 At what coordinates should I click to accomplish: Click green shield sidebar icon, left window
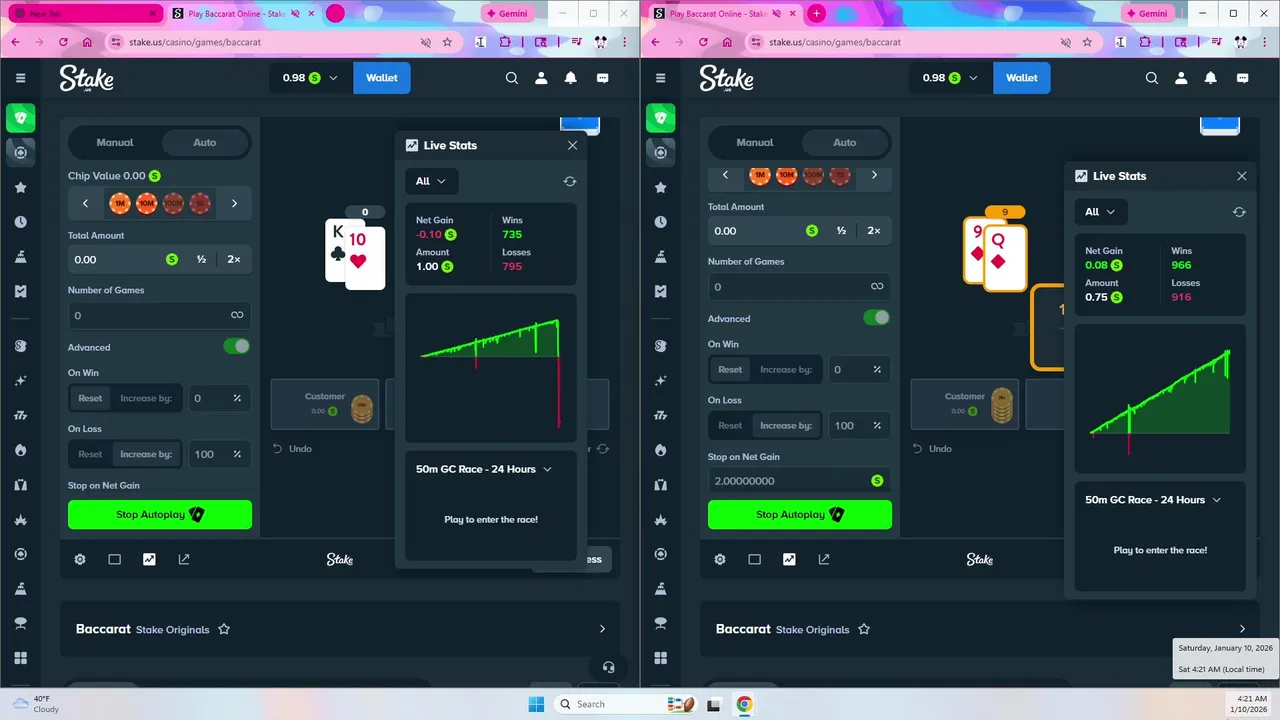coord(20,118)
